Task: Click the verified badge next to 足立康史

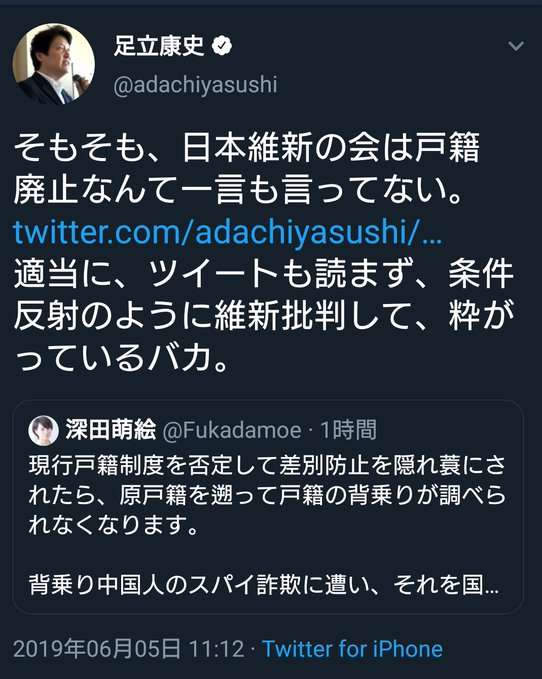Action: [222, 45]
